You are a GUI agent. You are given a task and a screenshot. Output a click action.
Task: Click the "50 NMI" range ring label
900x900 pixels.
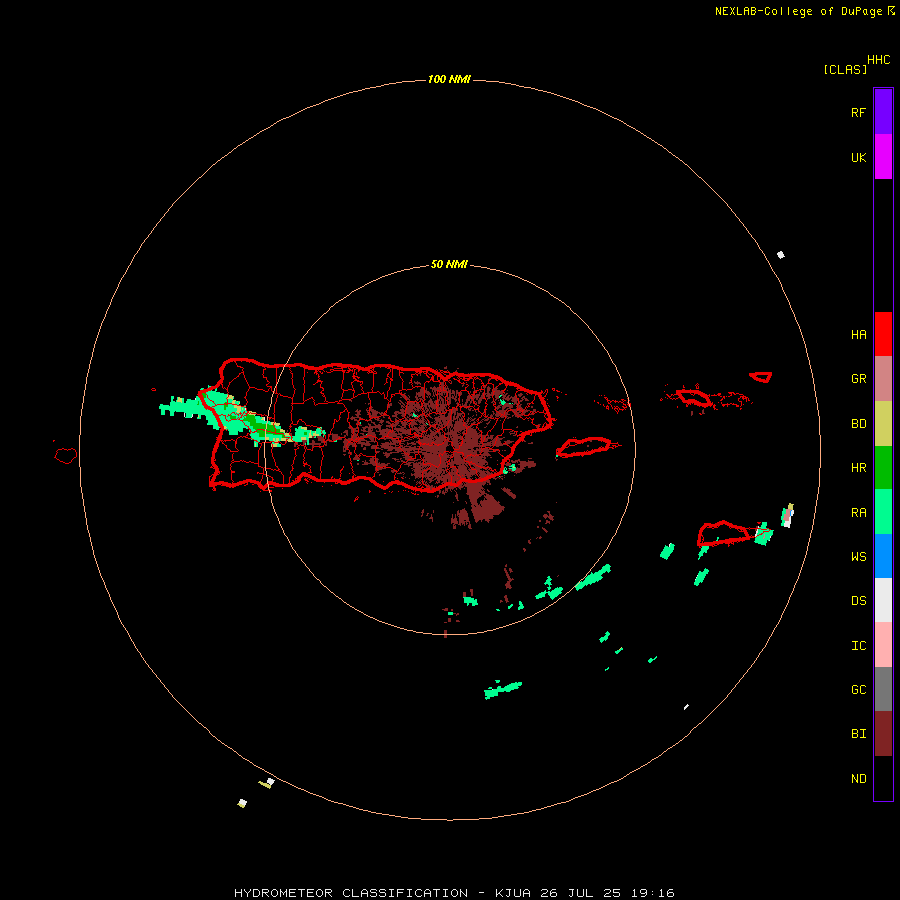[x=449, y=265]
